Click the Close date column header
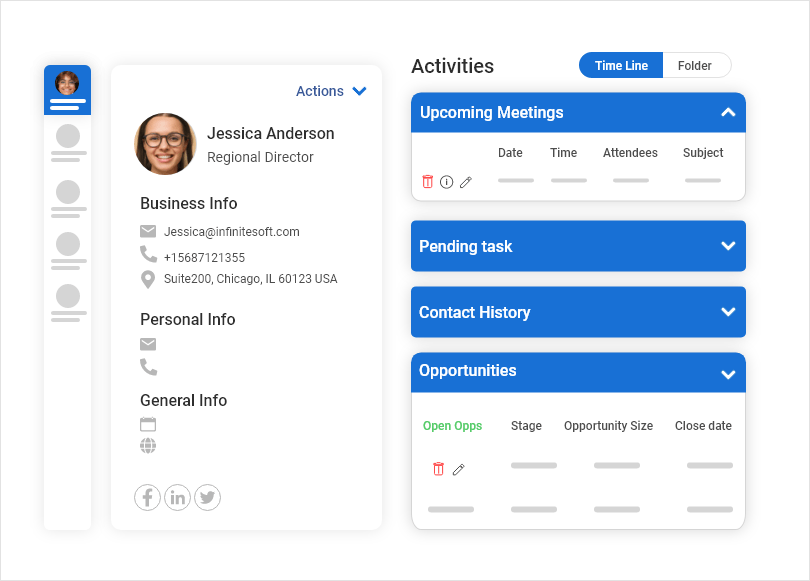The image size is (810, 581). click(703, 426)
